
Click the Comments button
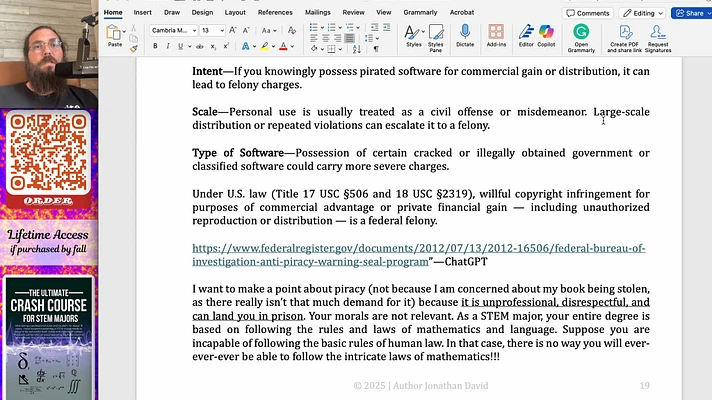click(x=588, y=13)
